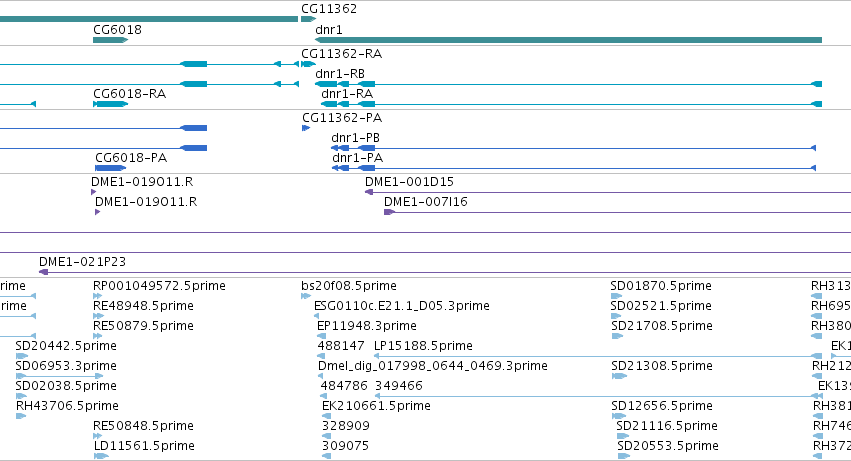
Task: Select the 484786 feature label
Action: [344, 386]
